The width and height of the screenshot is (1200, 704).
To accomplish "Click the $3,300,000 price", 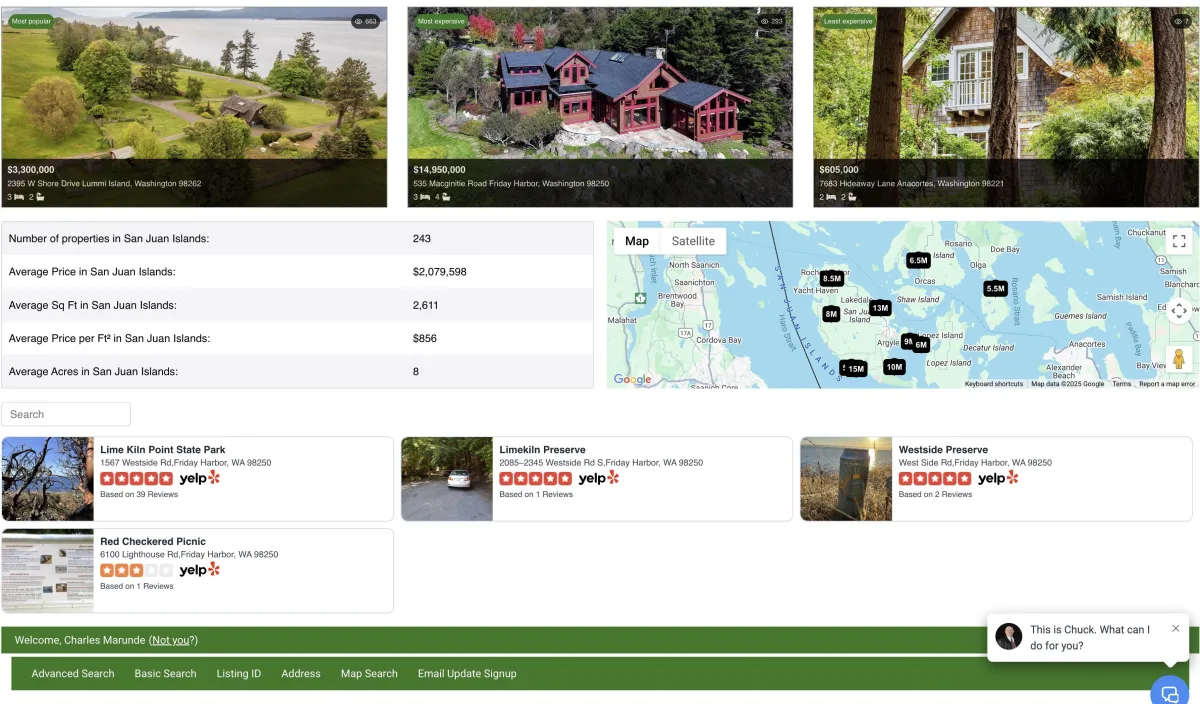I will (x=31, y=170).
